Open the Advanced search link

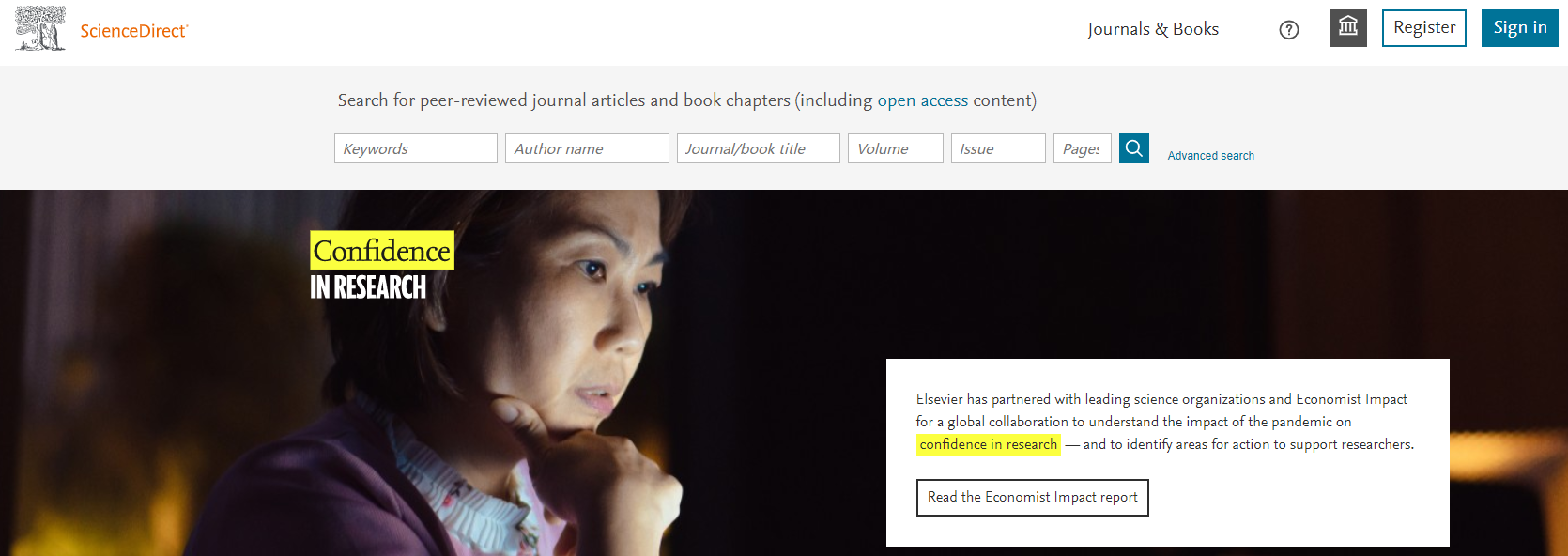(1211, 156)
